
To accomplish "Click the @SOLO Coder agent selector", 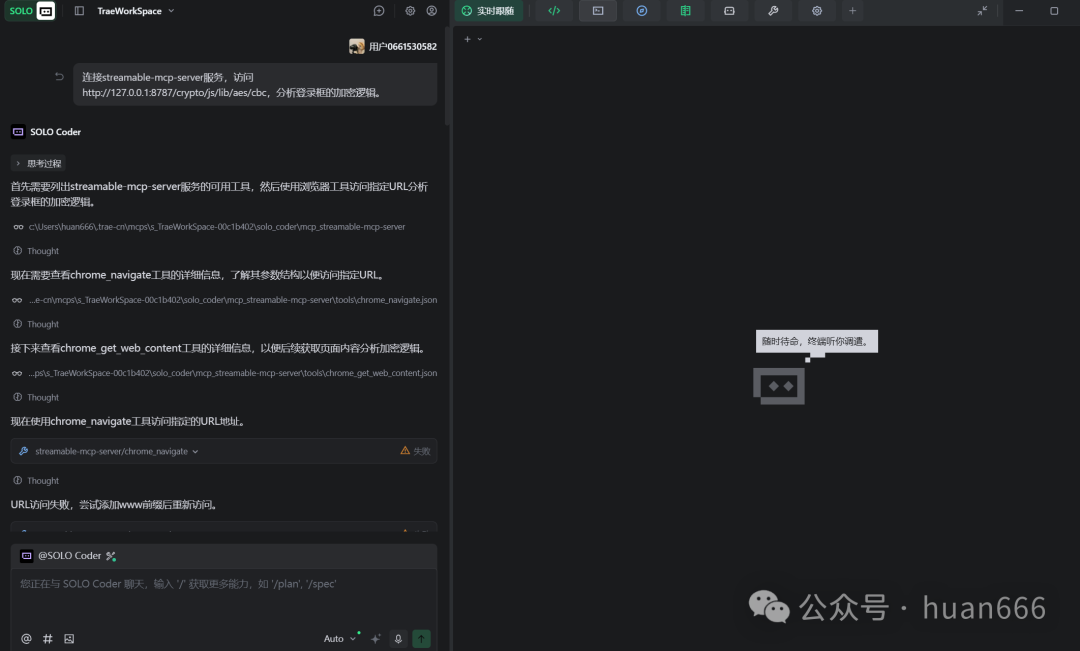I will (61, 556).
